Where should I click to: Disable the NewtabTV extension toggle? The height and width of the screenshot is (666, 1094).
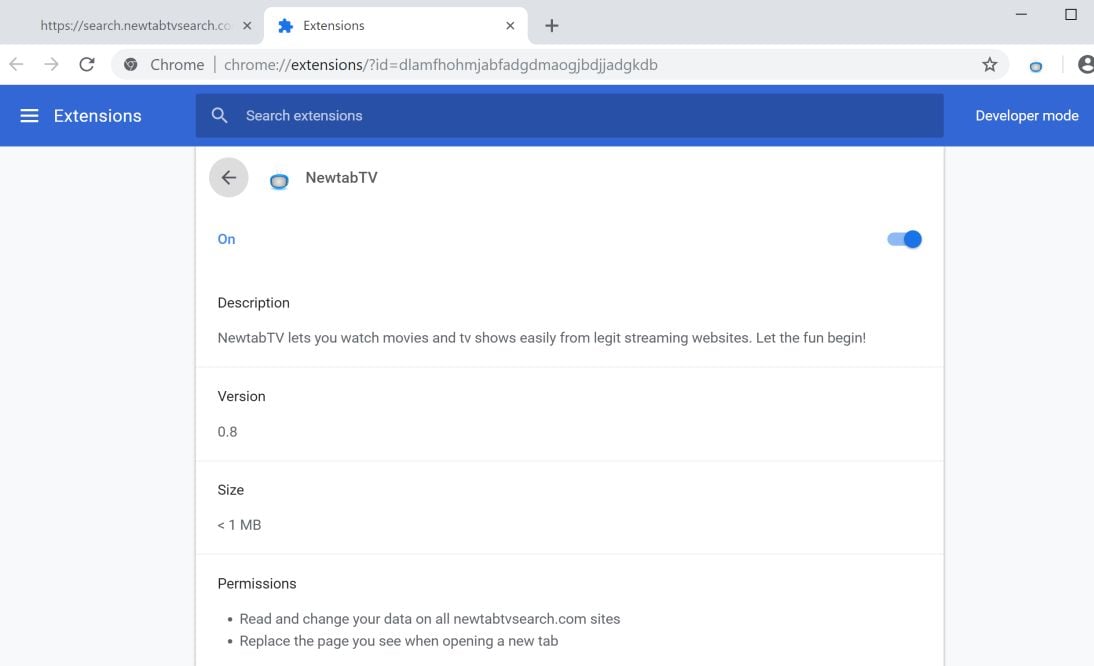tap(904, 239)
